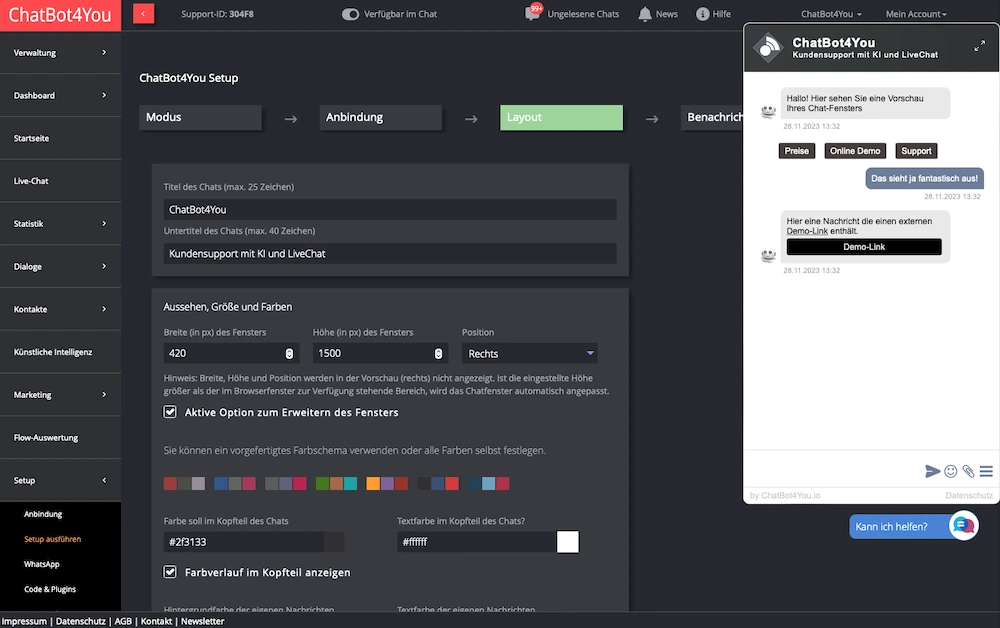
Task: Click the round chat launcher bubble icon
Action: (x=964, y=525)
